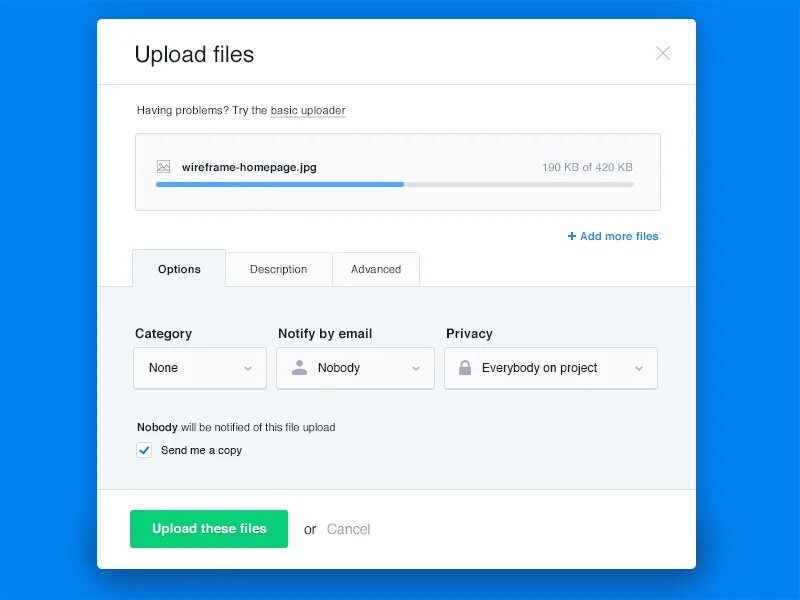This screenshot has width=800, height=600.
Task: Toggle the Send me a copy checkbox
Action: tap(144, 450)
